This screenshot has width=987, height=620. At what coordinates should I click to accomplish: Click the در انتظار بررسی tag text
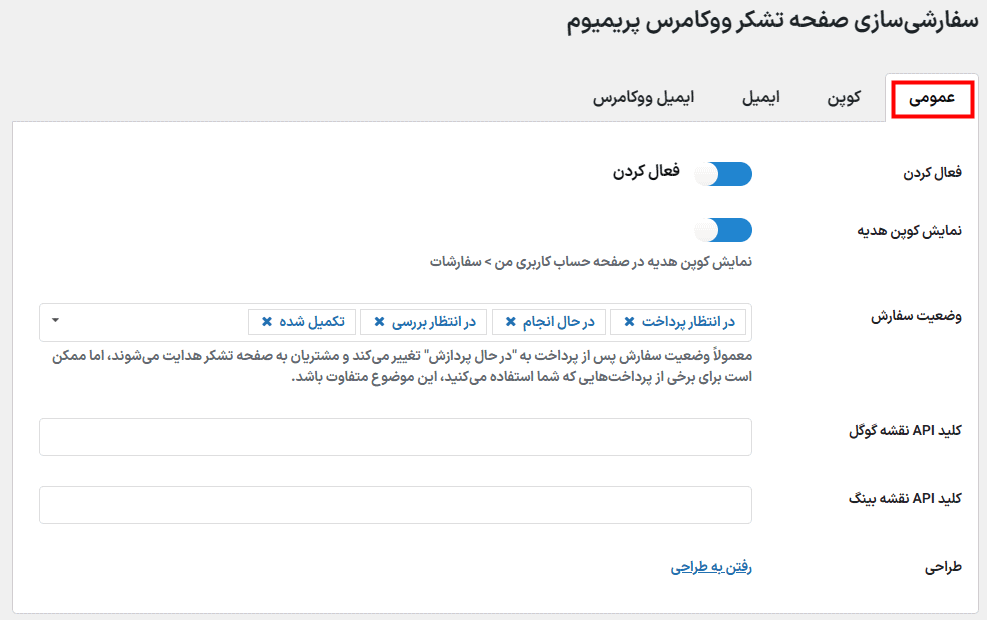pos(434,322)
